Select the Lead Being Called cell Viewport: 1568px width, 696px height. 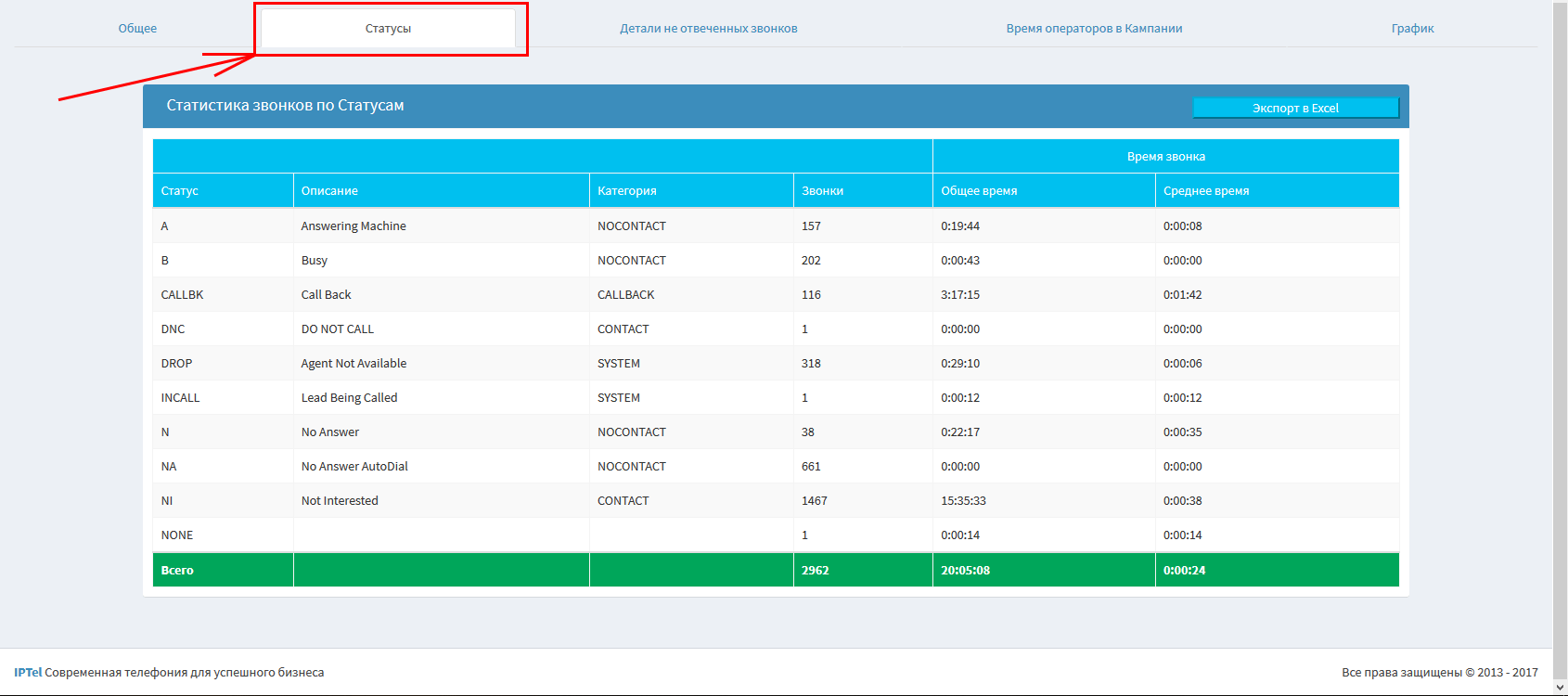[442, 397]
